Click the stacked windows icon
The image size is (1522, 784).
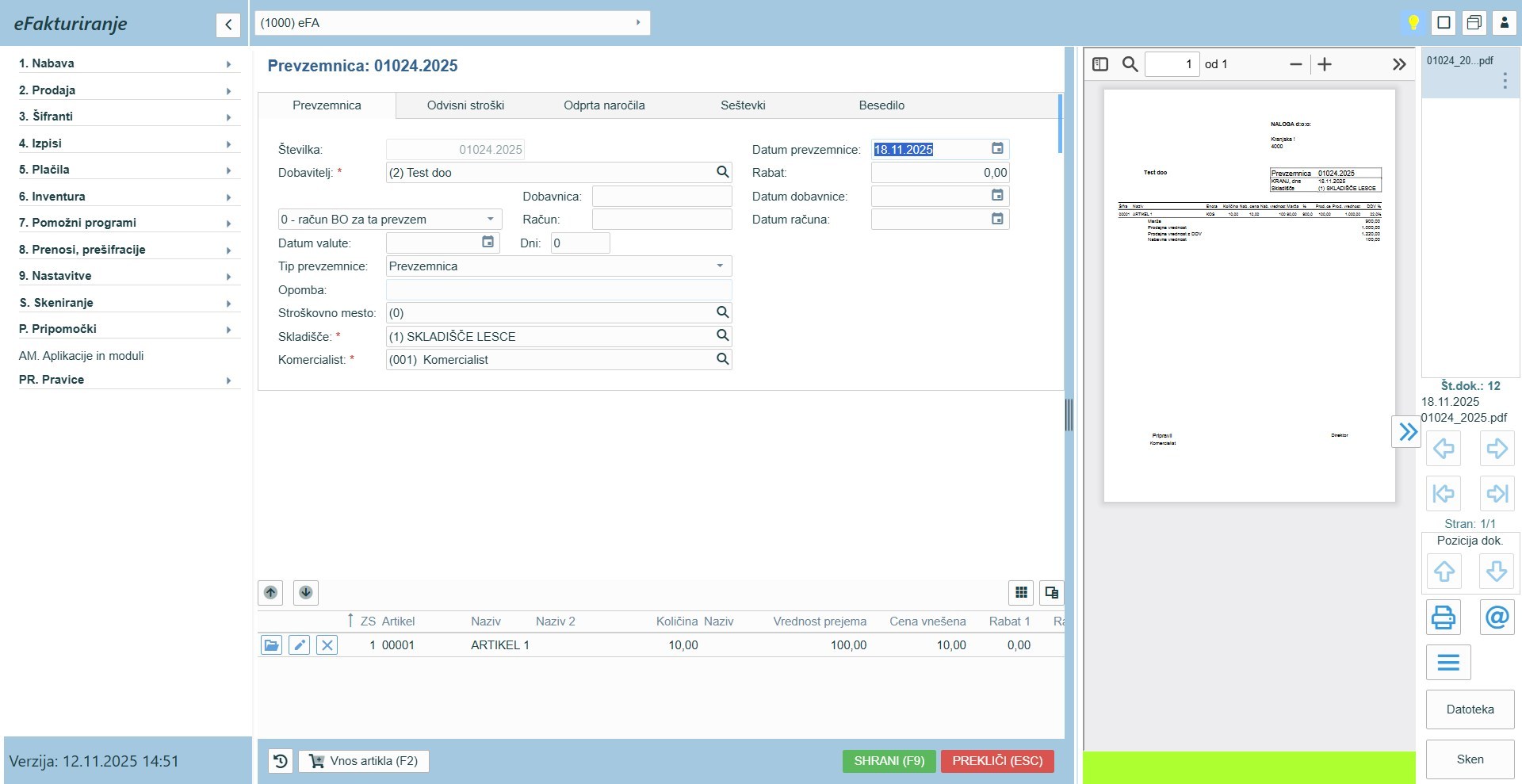click(1474, 23)
